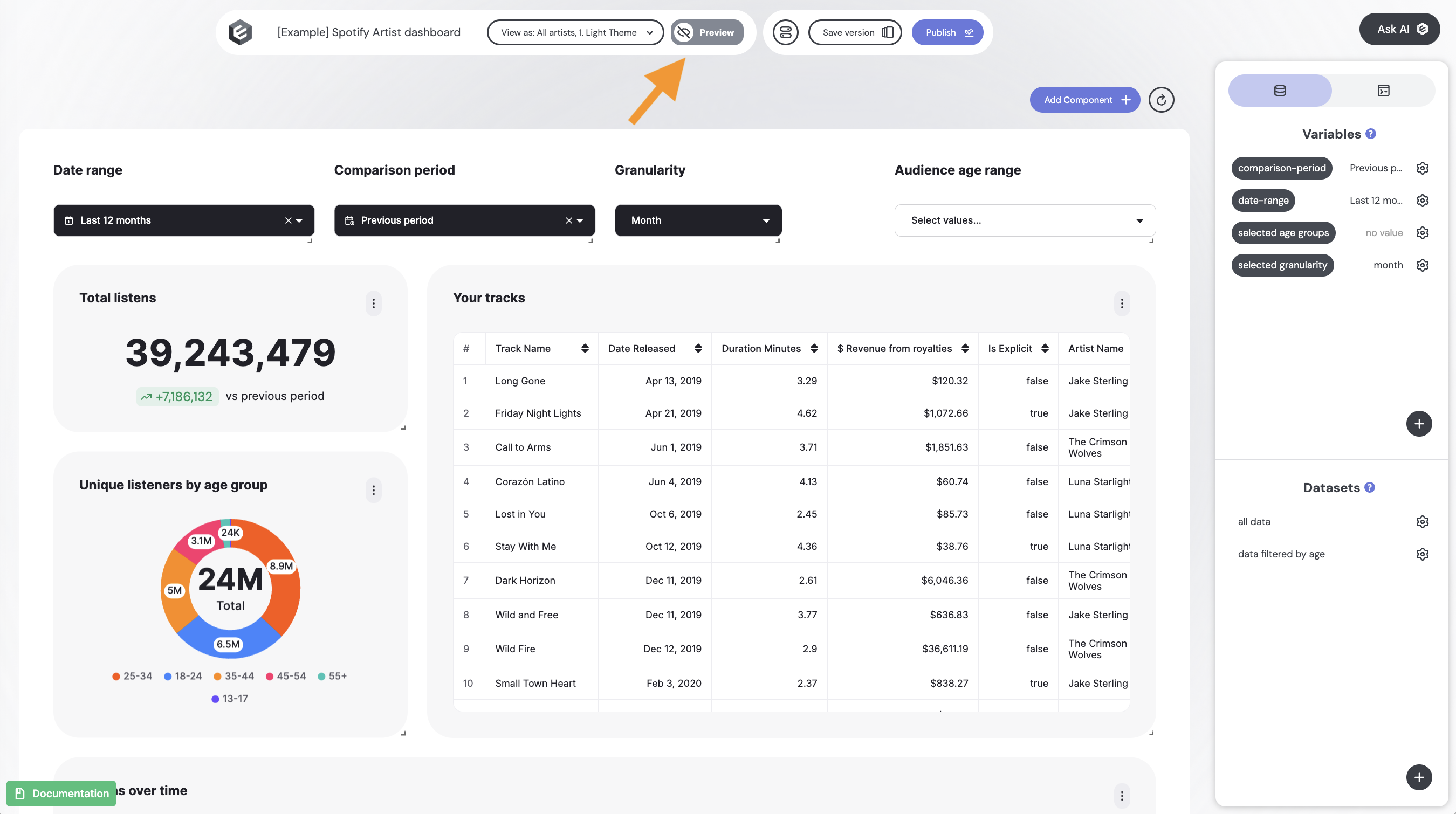Expand the Granularity Month dropdown
Screen dimensions: 1456x814
[698, 220]
